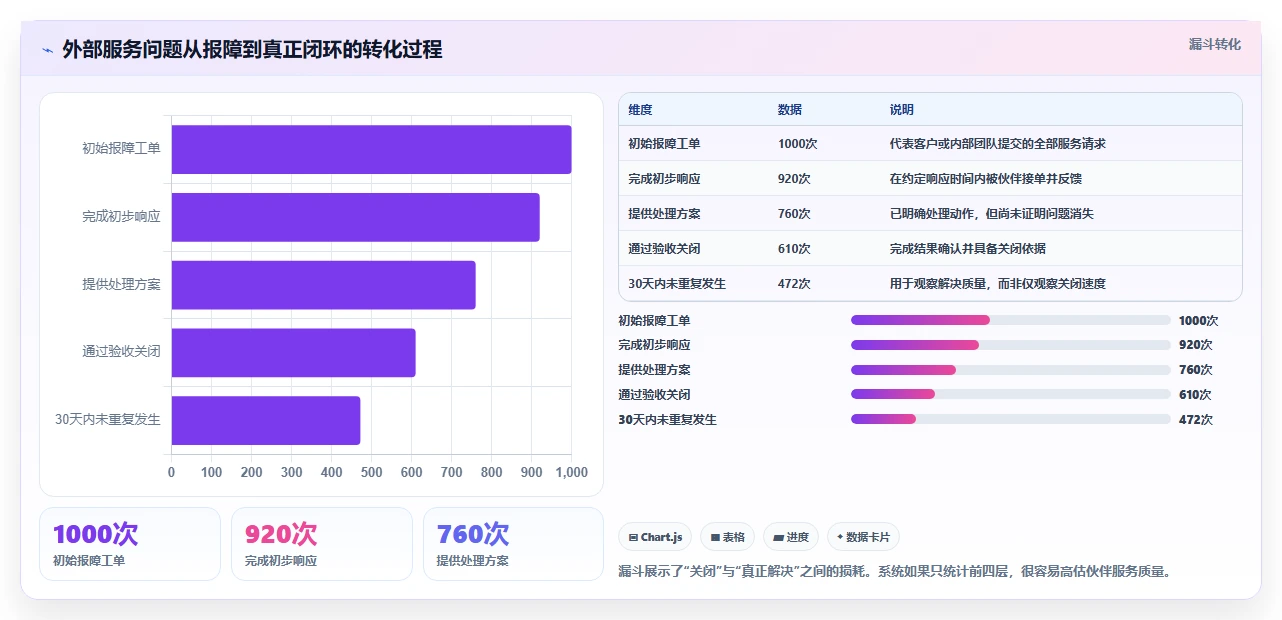Select the 表格 tag chip

coord(727,537)
